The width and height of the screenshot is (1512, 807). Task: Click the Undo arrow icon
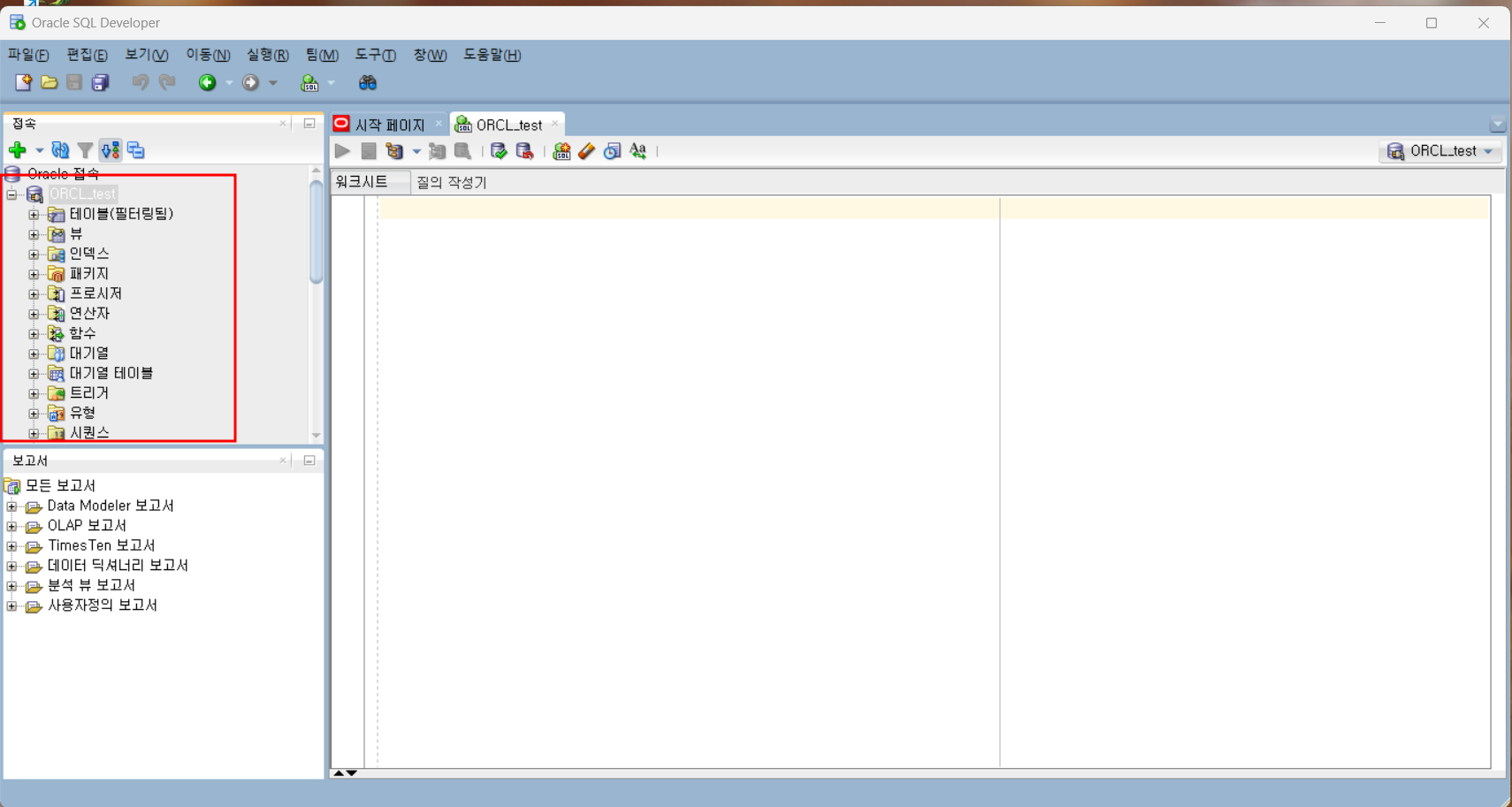(x=140, y=82)
